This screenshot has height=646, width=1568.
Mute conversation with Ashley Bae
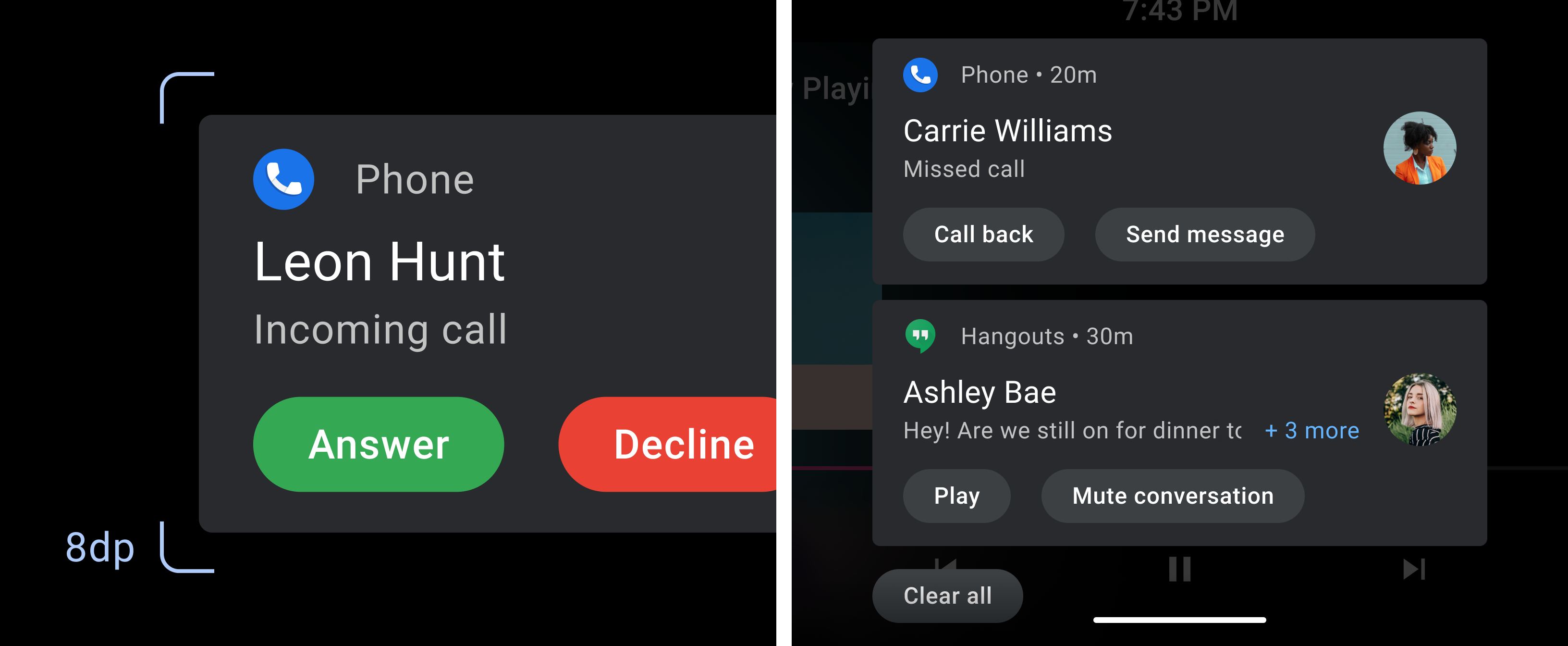pos(1148,494)
